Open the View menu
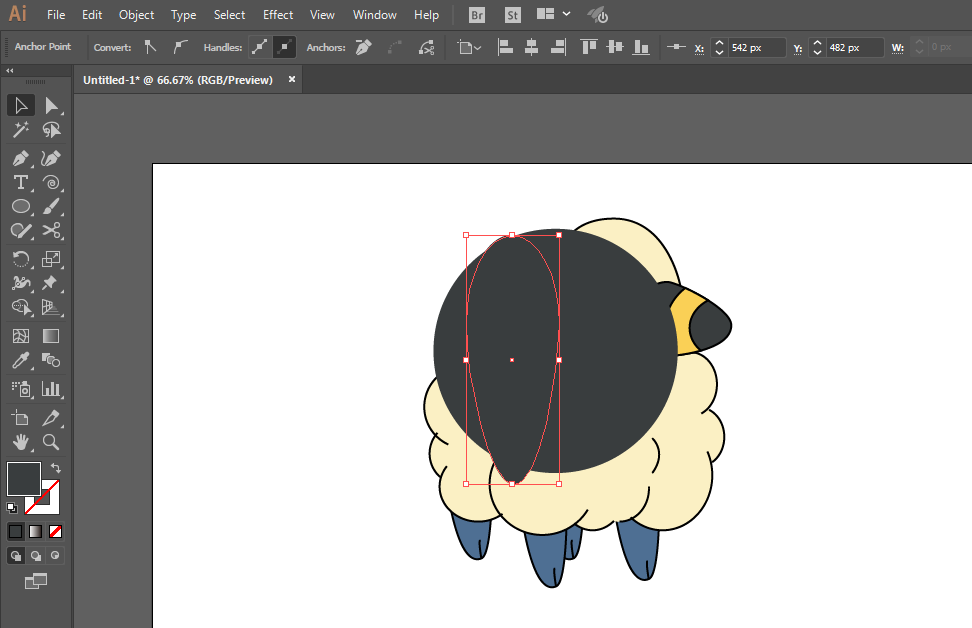The height and width of the screenshot is (628, 972). [x=322, y=15]
